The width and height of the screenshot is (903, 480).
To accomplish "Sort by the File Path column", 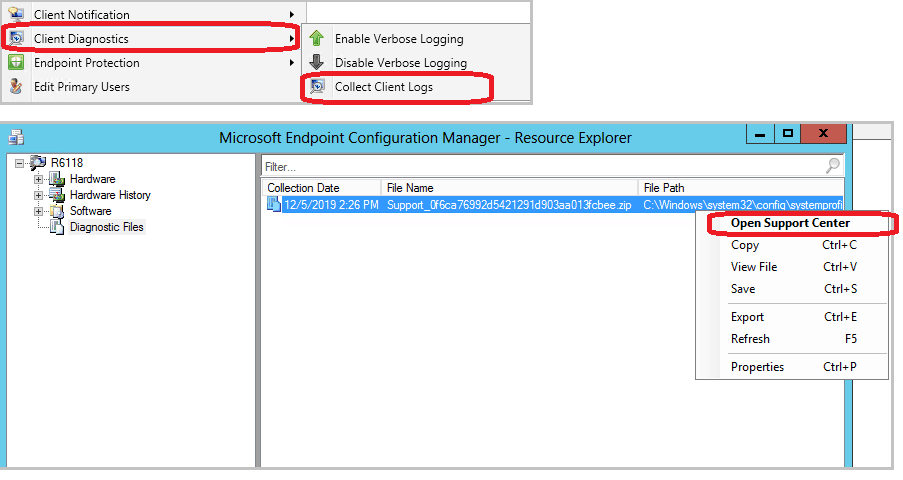I will [741, 188].
